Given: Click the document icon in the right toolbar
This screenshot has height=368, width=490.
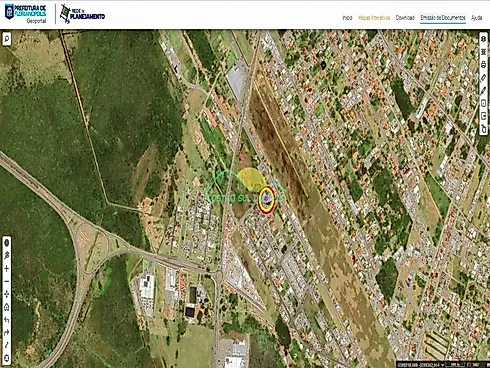Looking at the screenshot, I should [483, 103].
